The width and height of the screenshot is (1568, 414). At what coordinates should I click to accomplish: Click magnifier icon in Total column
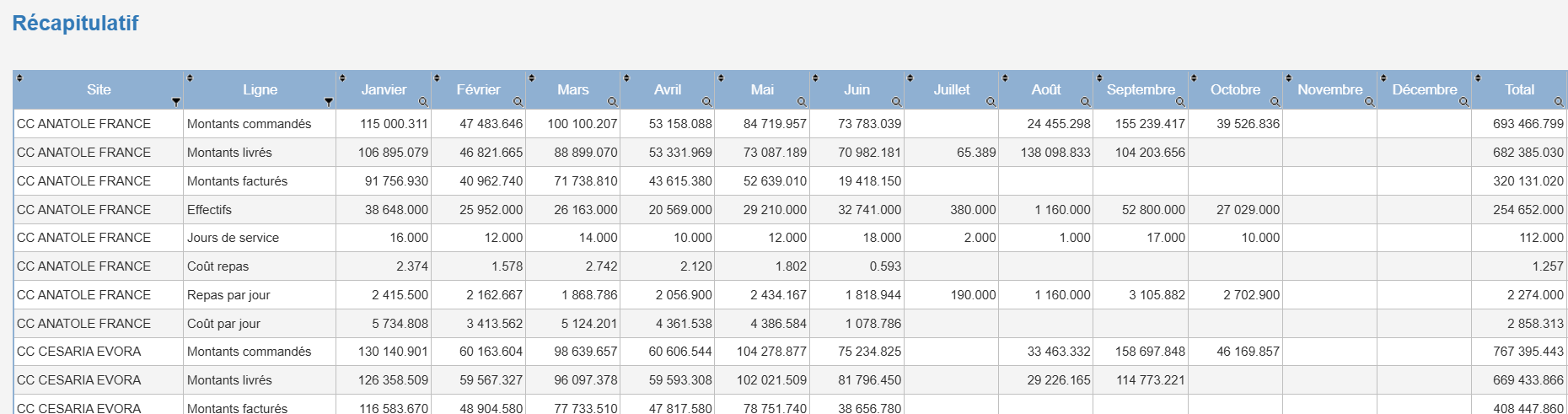(x=1559, y=102)
